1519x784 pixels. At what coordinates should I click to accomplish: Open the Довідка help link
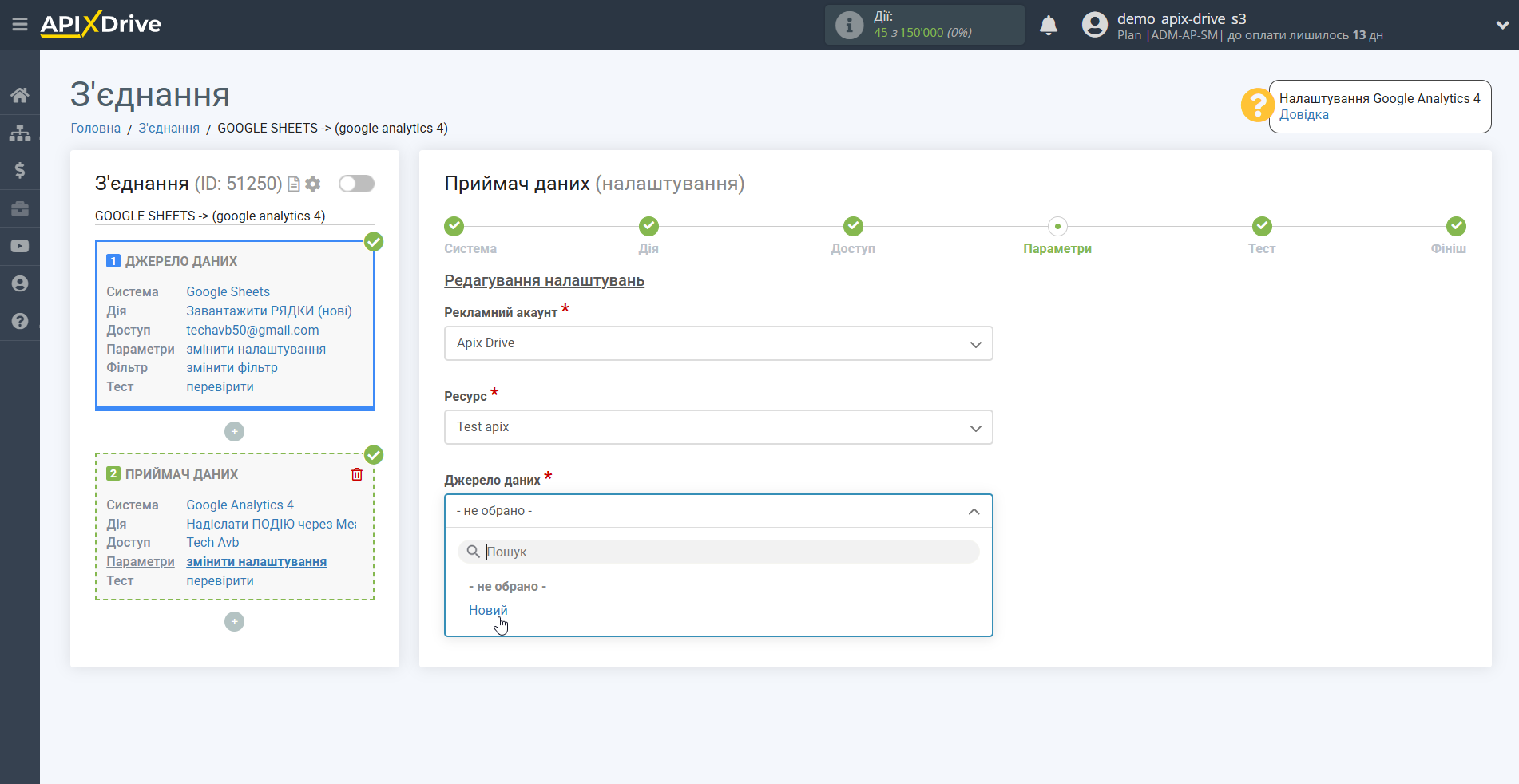click(1303, 114)
